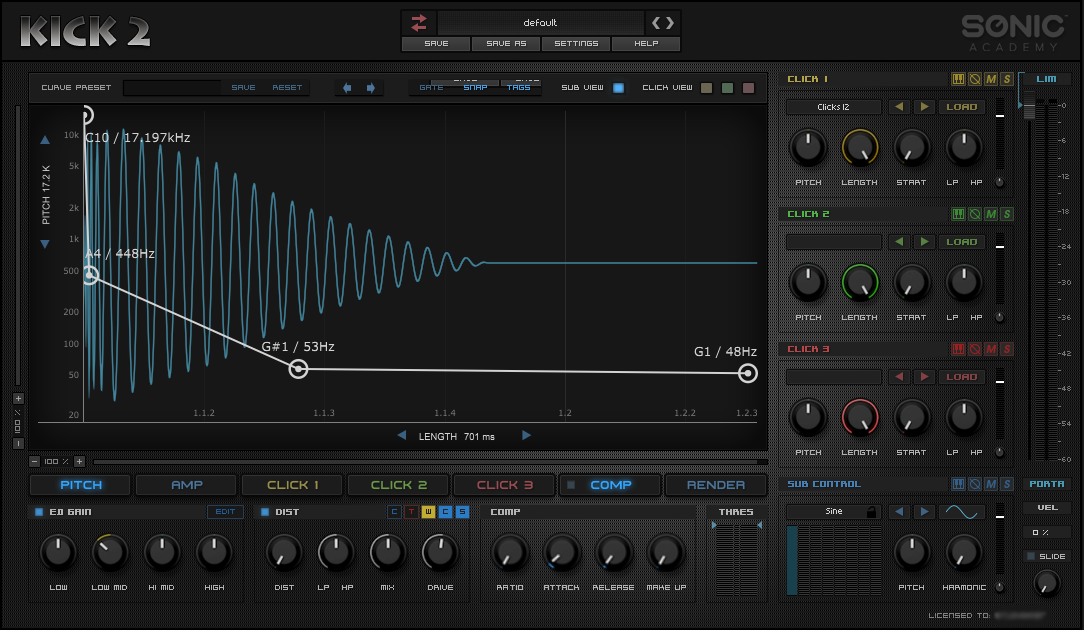
Task: Select previous Click 1 sample arrow
Action: point(899,107)
